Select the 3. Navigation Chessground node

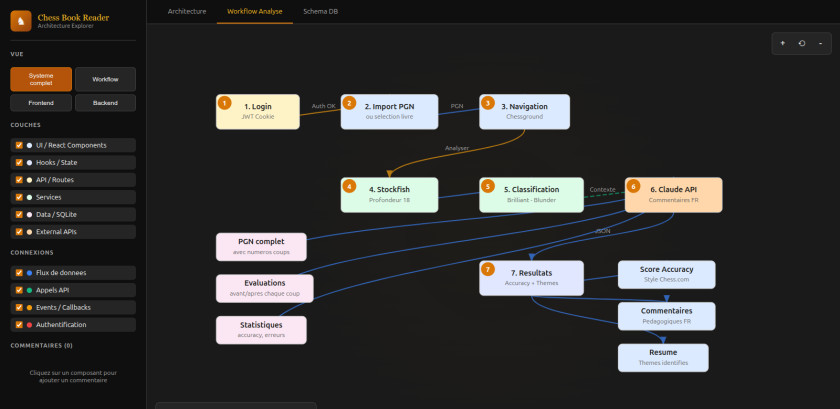click(x=524, y=111)
